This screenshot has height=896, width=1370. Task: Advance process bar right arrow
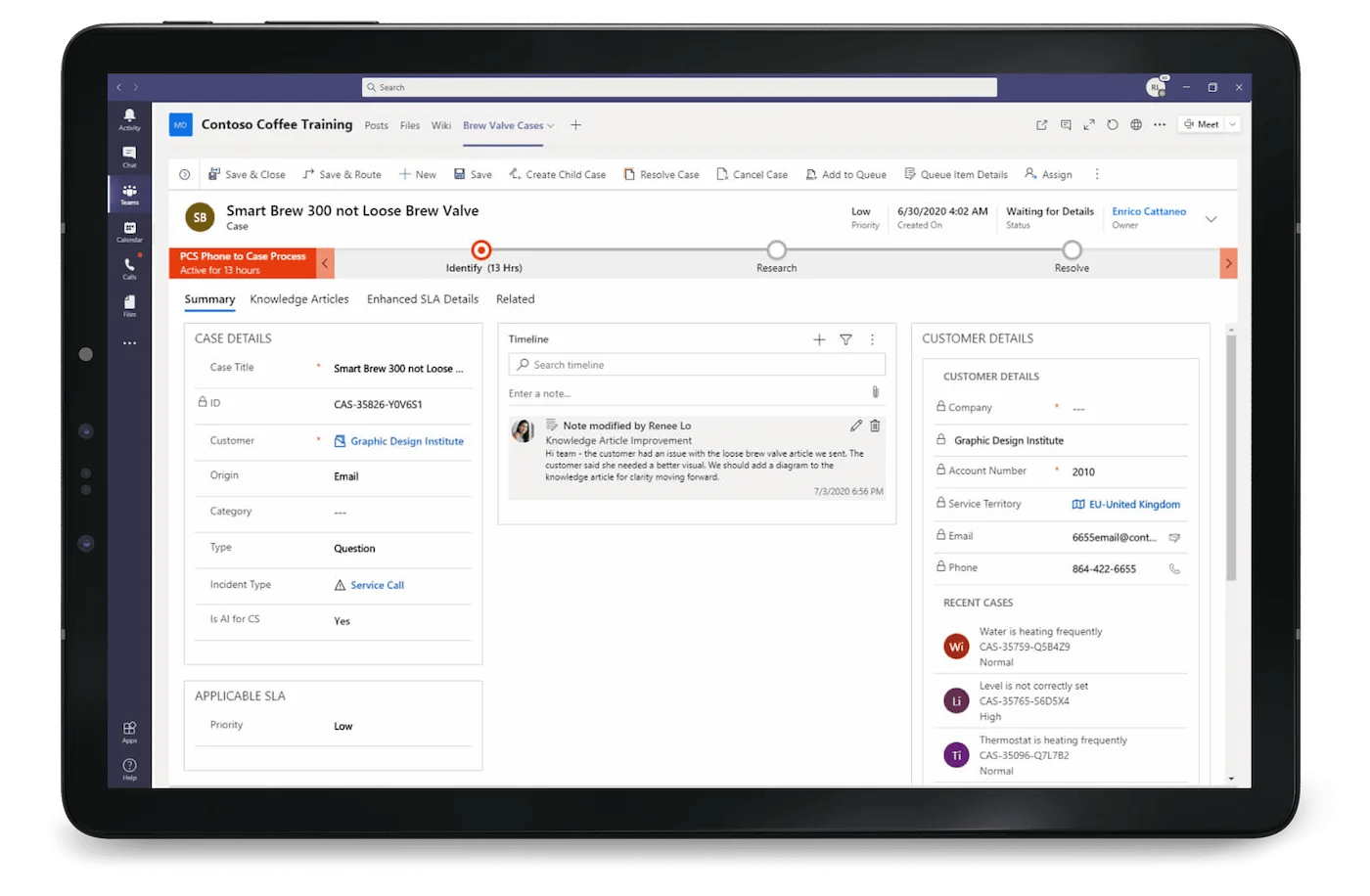1228,263
